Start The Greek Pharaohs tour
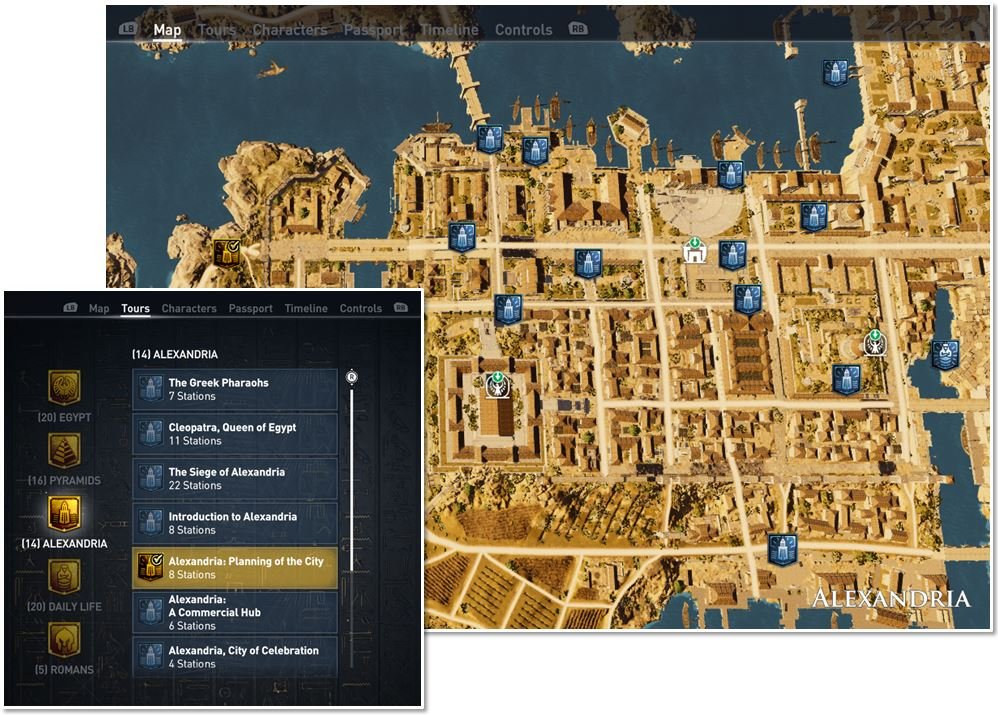 [235, 389]
